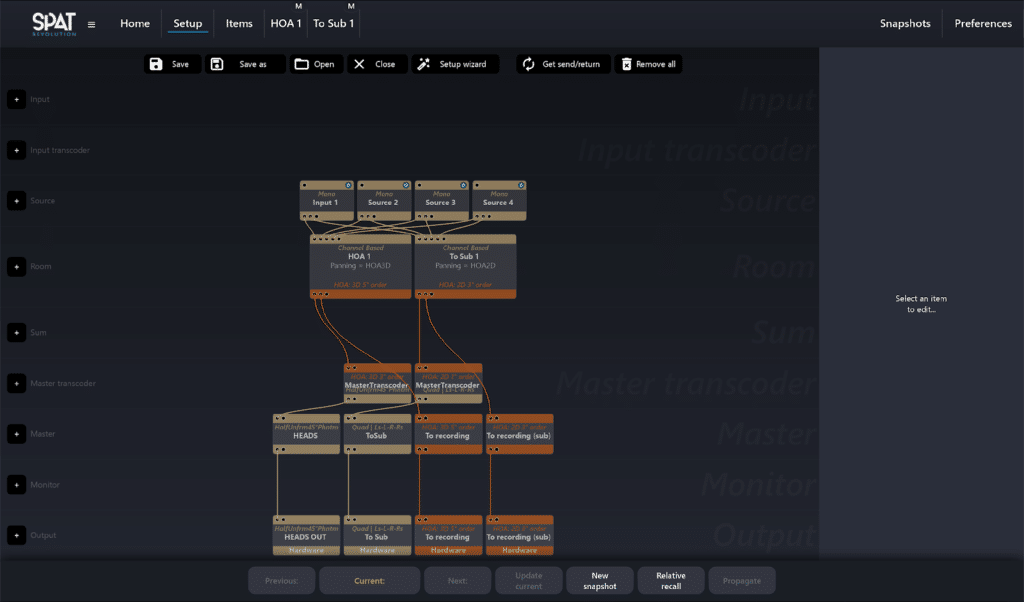Click the Save floppy disk icon

coord(156,64)
